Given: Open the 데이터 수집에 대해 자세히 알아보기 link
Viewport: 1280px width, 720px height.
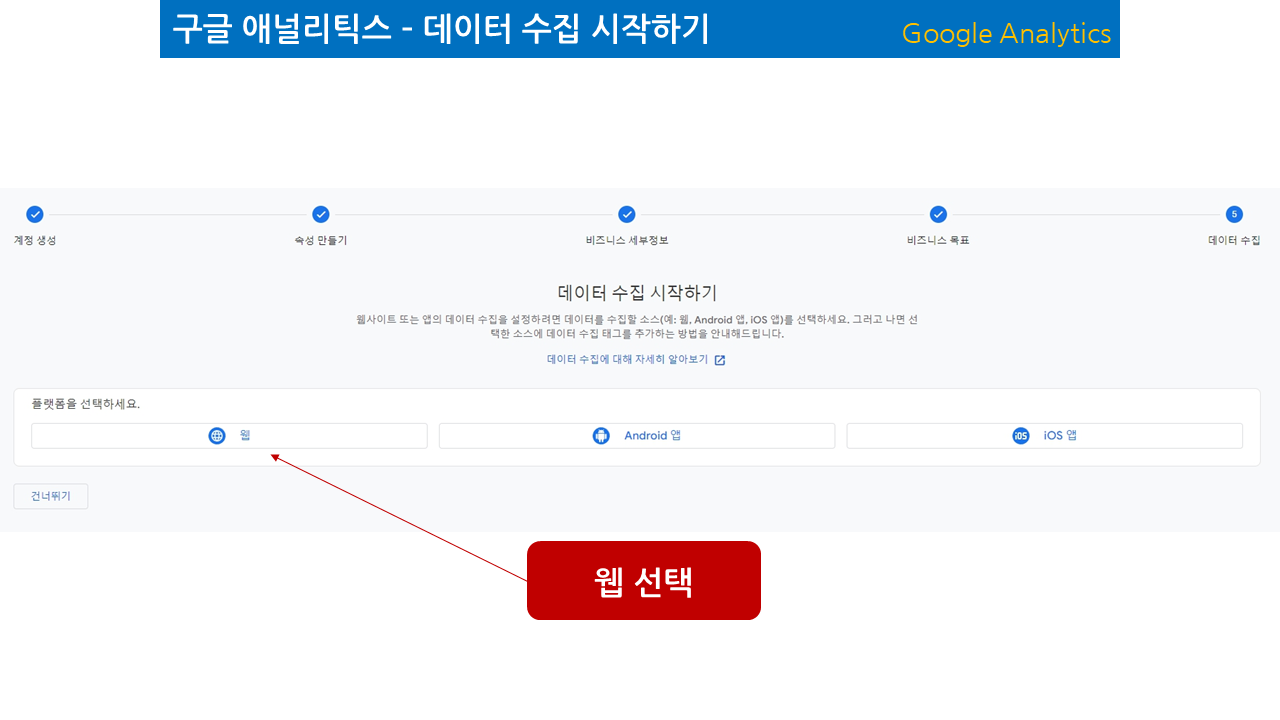Looking at the screenshot, I should [627, 359].
